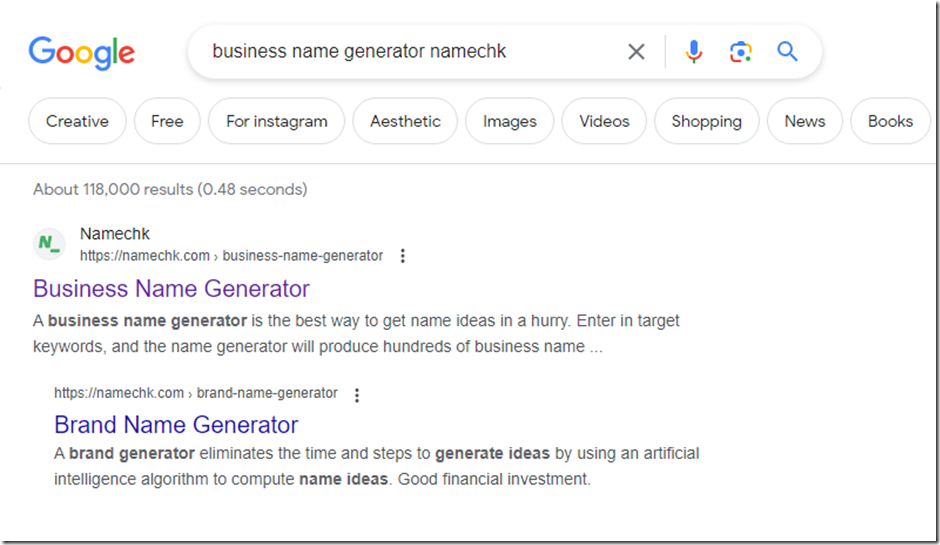Screen dimensions: 940x545
Task: Select the Free filter chip
Action: point(167,121)
